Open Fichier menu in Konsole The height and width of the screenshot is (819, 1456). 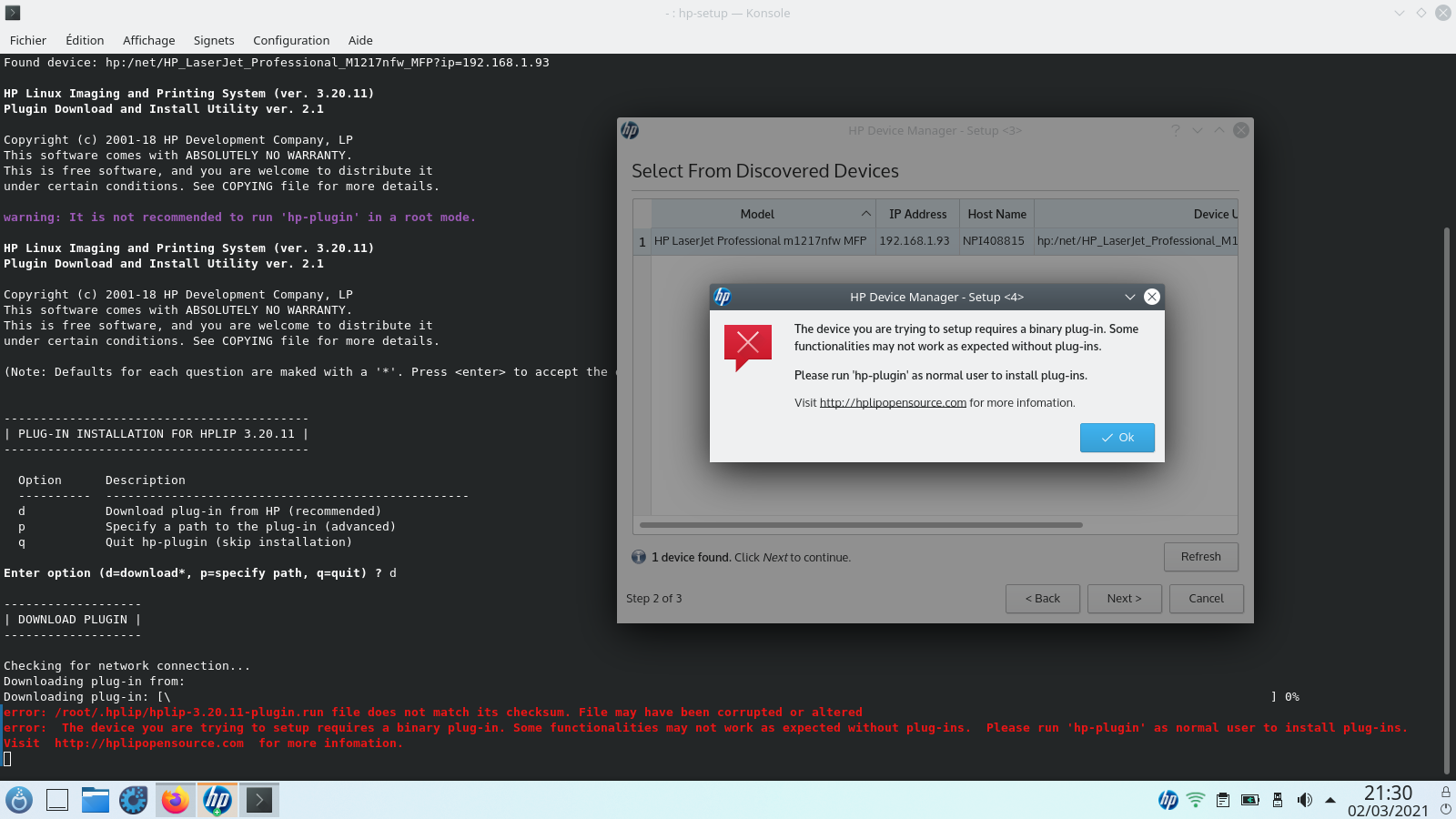28,40
